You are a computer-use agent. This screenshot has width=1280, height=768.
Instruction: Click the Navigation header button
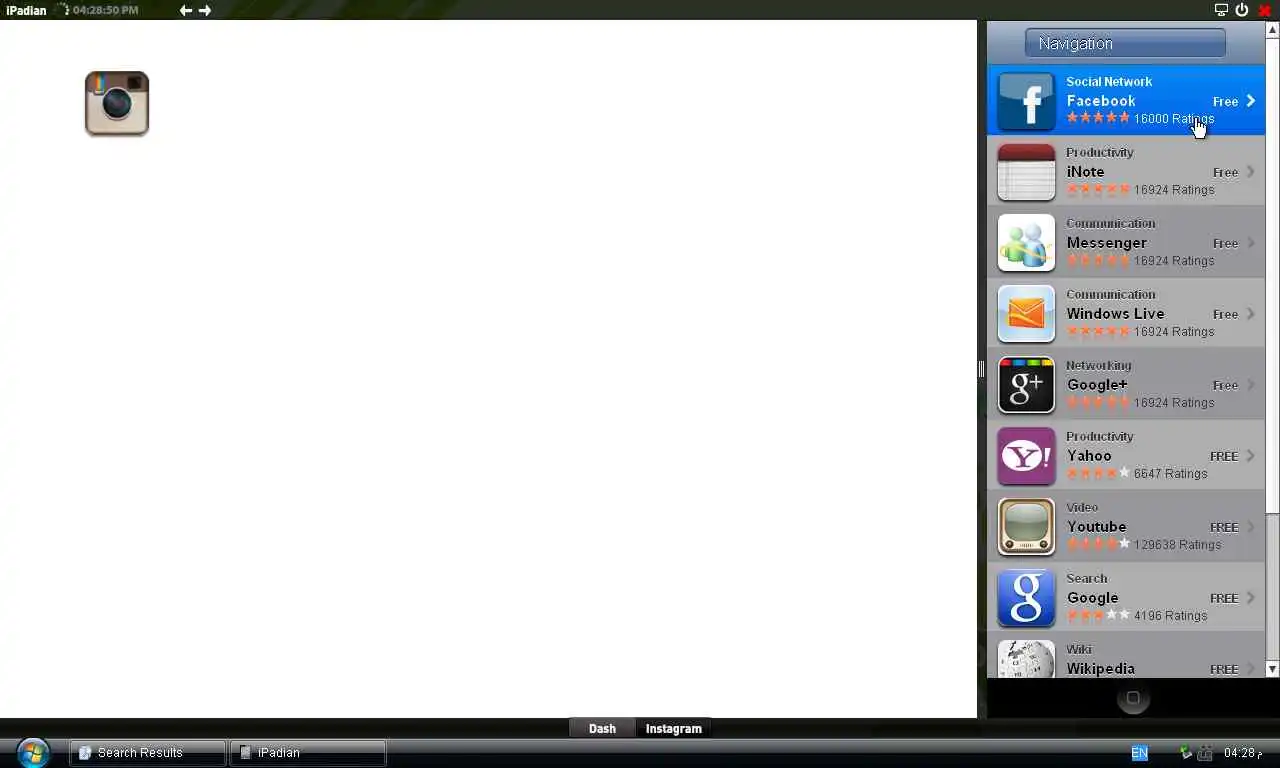pyautogui.click(x=1125, y=43)
